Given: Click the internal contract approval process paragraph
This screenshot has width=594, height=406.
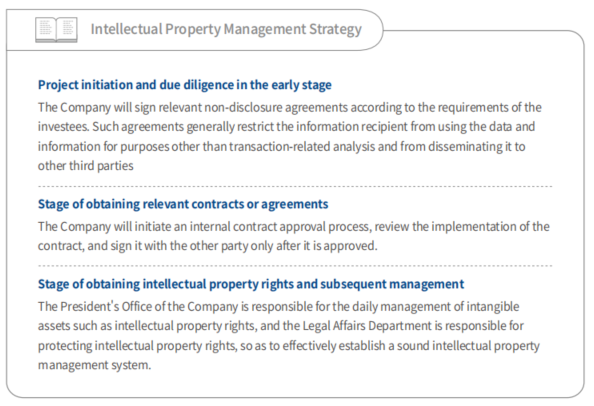Looking at the screenshot, I should (294, 236).
